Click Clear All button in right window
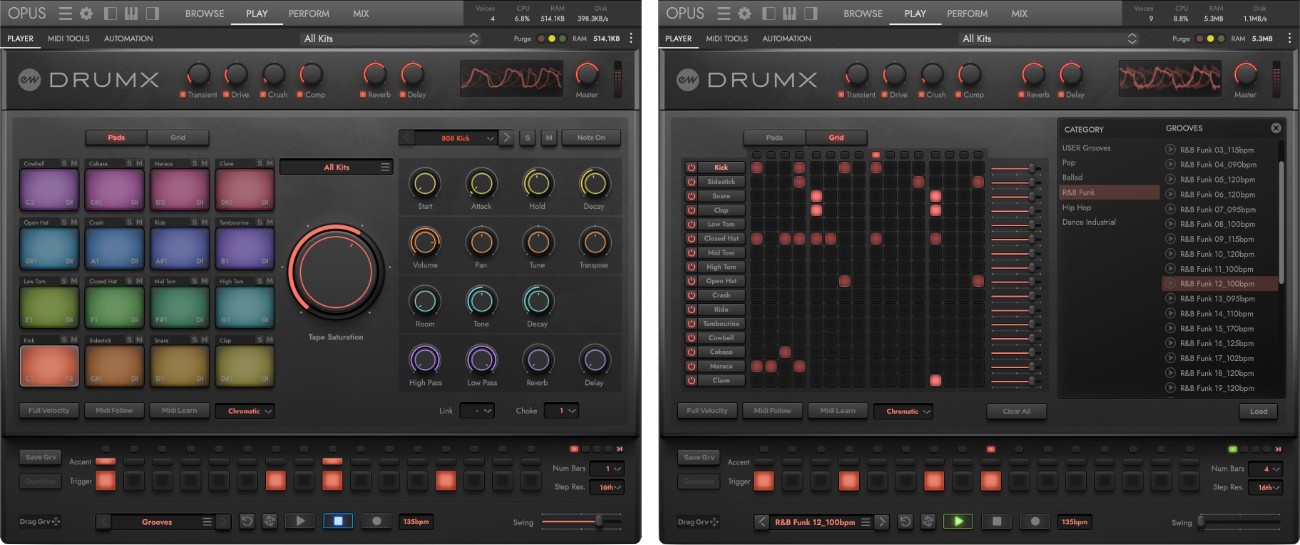The width and height of the screenshot is (1300, 545). (1017, 411)
